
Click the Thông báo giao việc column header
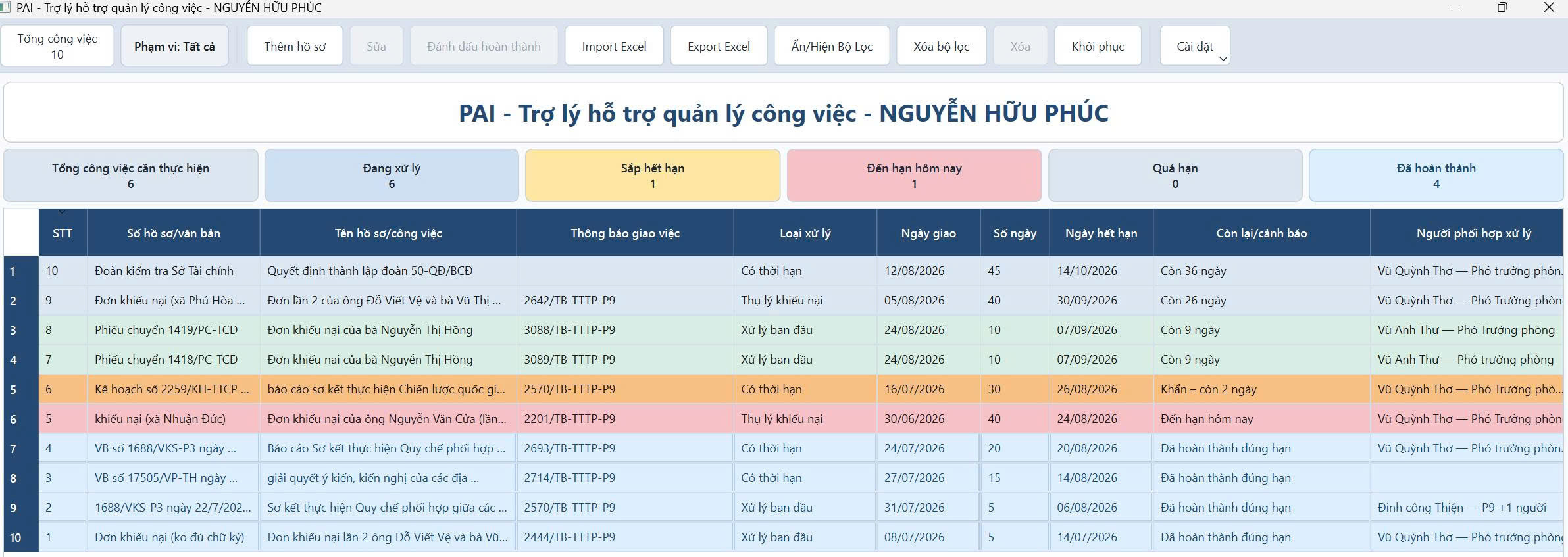pos(625,233)
